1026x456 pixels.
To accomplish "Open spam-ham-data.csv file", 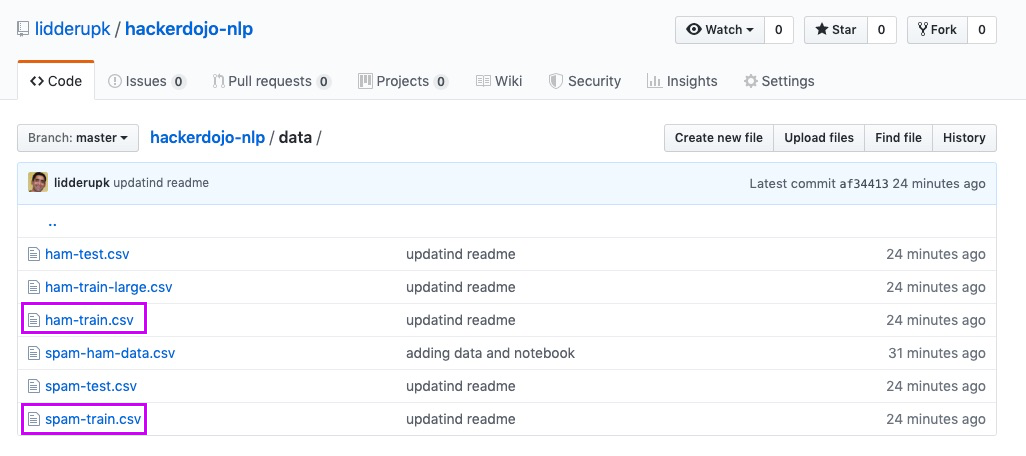I will pyautogui.click(x=110, y=353).
